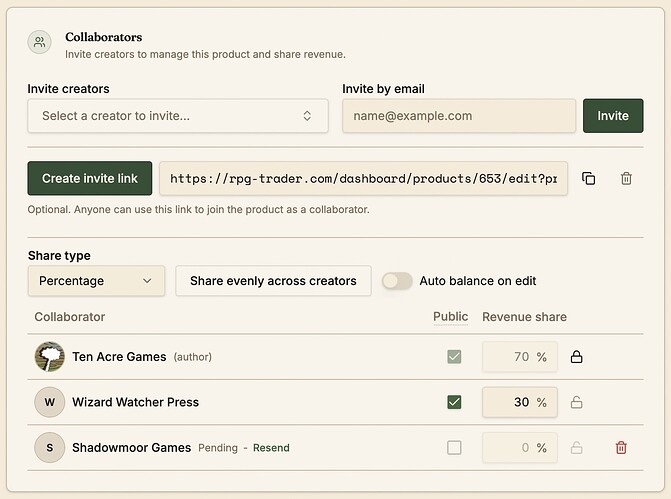Click the Wizard Watcher Press avatar
Viewport: 671px width, 499px height.
(x=50, y=402)
